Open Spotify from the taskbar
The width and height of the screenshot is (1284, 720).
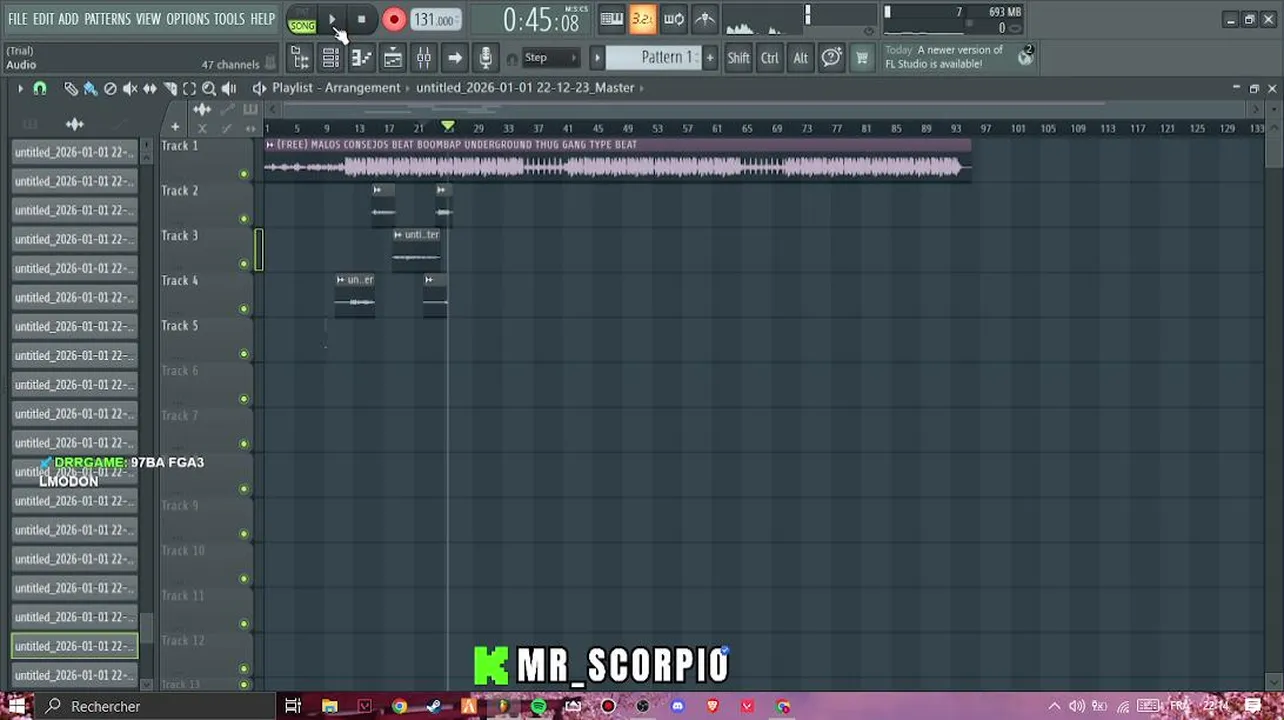coord(538,706)
